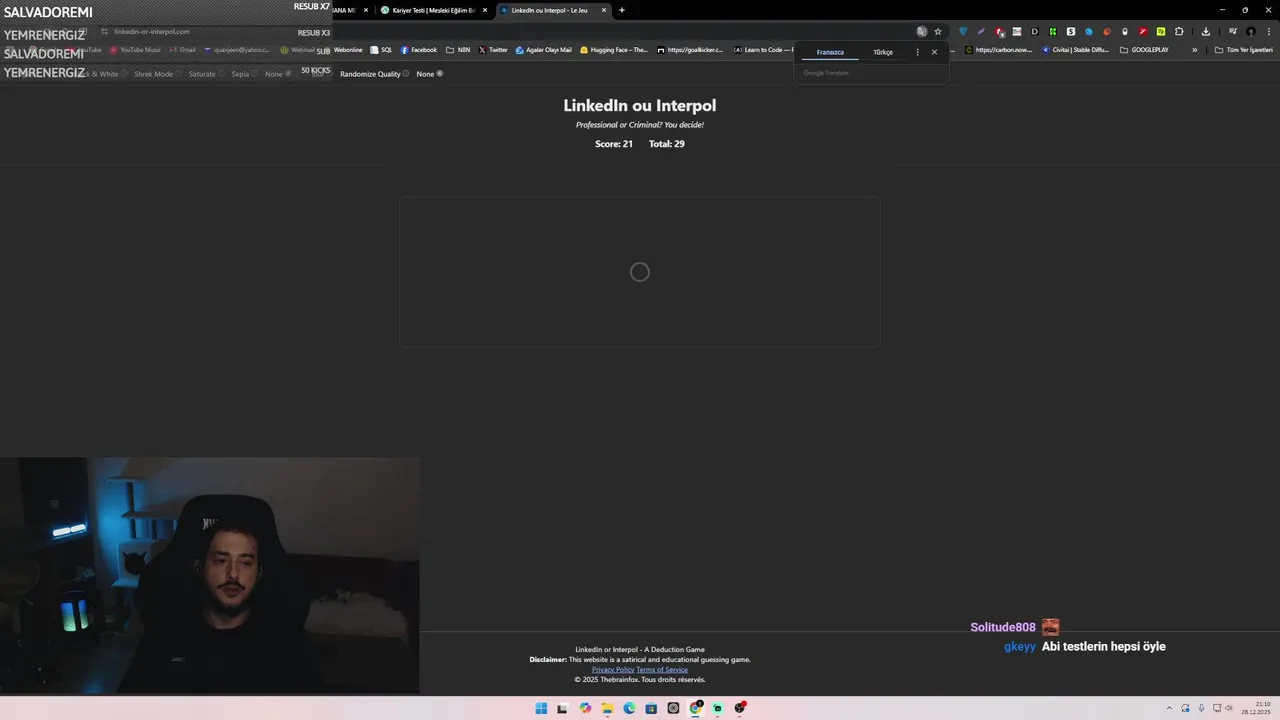This screenshot has width=1280, height=720.
Task: Click the Score: 21 text
Action: click(x=614, y=144)
